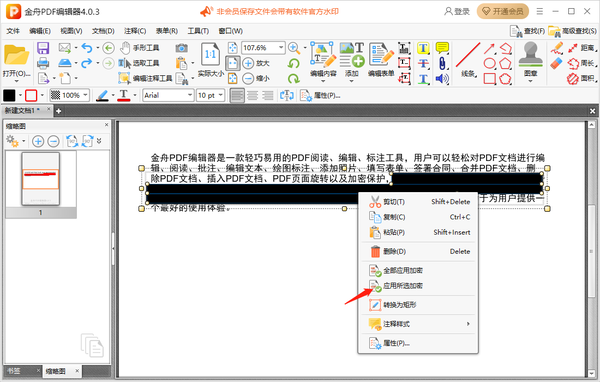
Task: Select the sticky note comment icon
Action: 442,48
